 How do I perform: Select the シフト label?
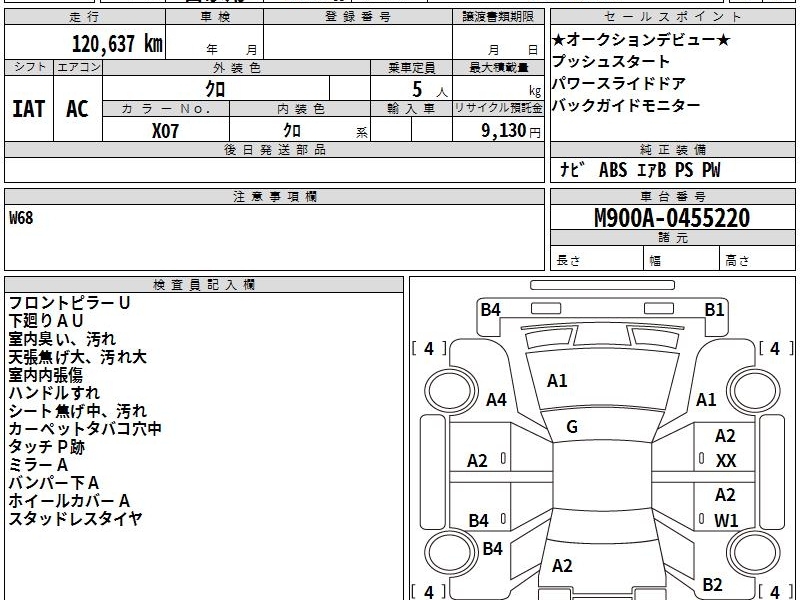[29, 67]
